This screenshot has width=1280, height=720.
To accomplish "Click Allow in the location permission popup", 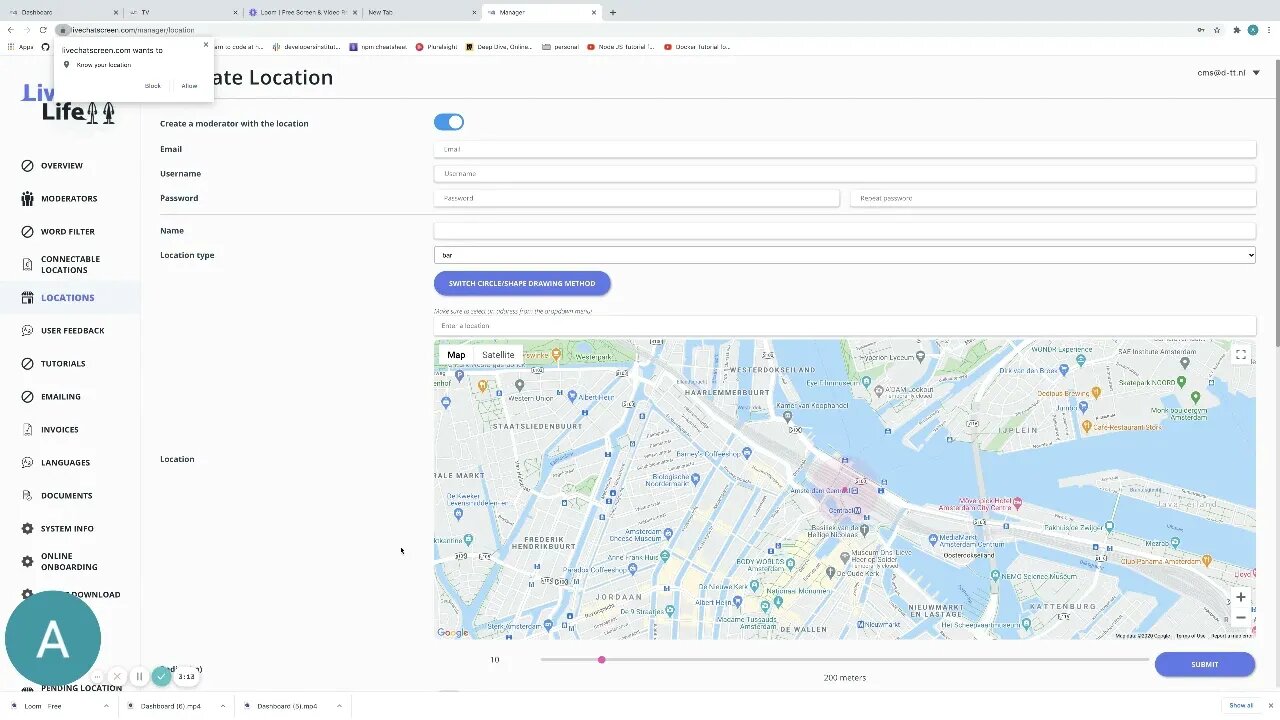I will (189, 86).
